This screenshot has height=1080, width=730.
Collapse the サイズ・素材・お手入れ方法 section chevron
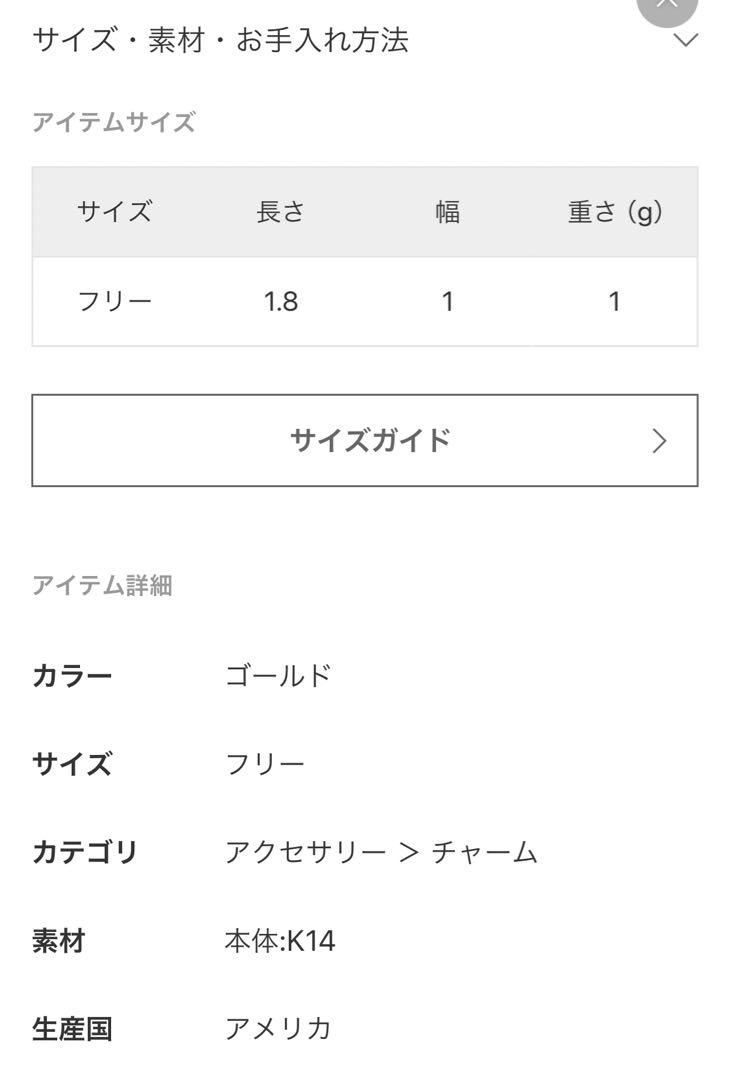pyautogui.click(x=685, y=40)
